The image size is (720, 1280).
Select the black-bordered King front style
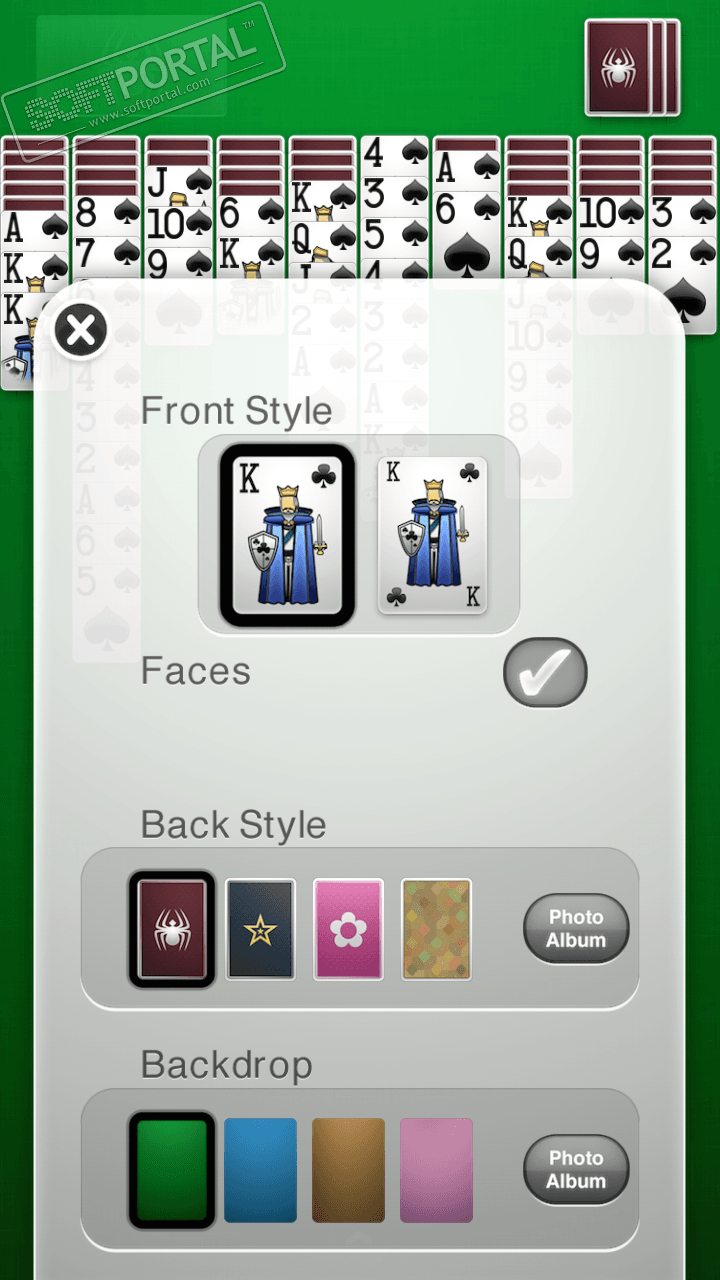288,535
